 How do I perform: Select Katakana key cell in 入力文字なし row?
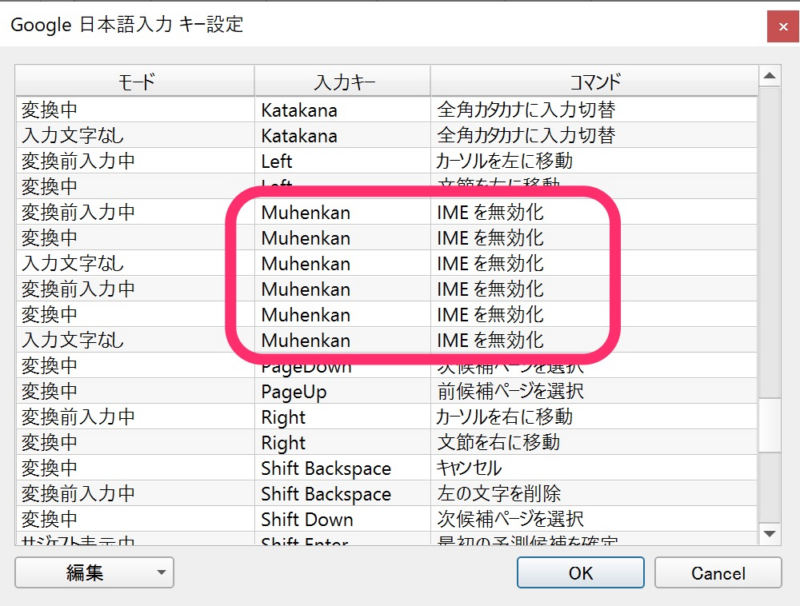[x=343, y=135]
